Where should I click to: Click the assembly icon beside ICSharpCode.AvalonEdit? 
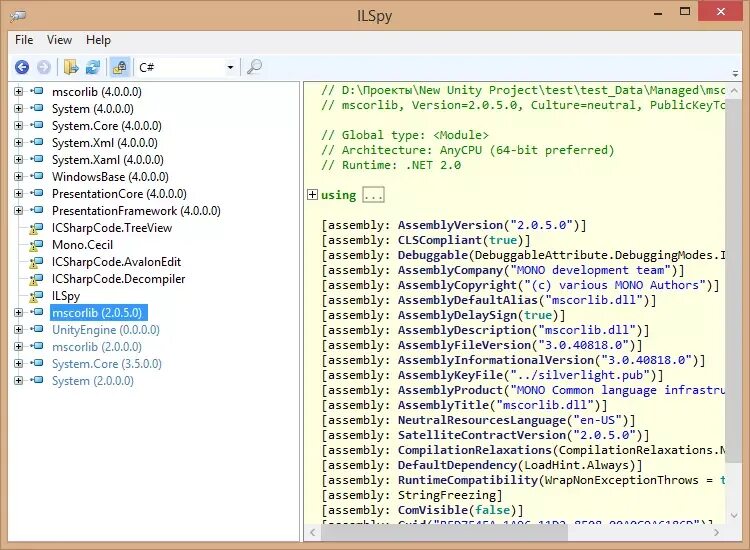click(36, 262)
